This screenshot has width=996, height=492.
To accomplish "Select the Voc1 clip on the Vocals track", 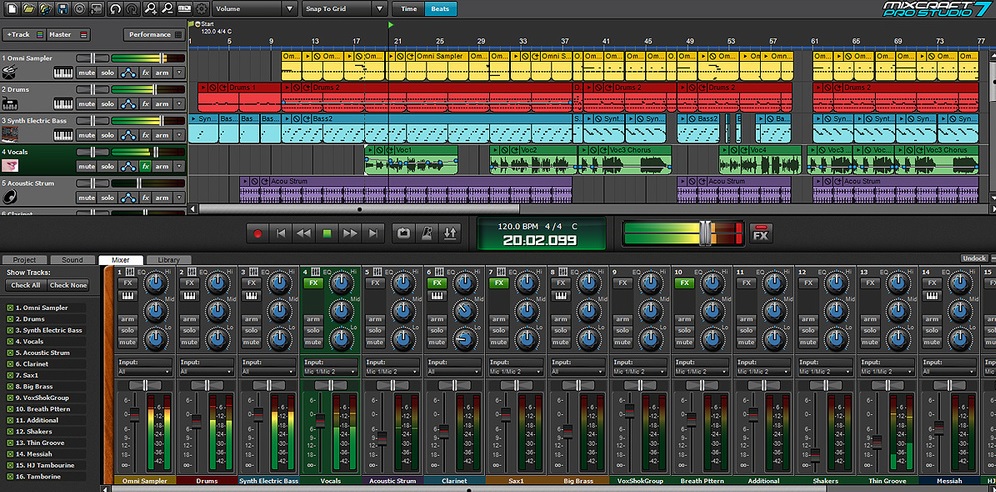I will [x=411, y=161].
